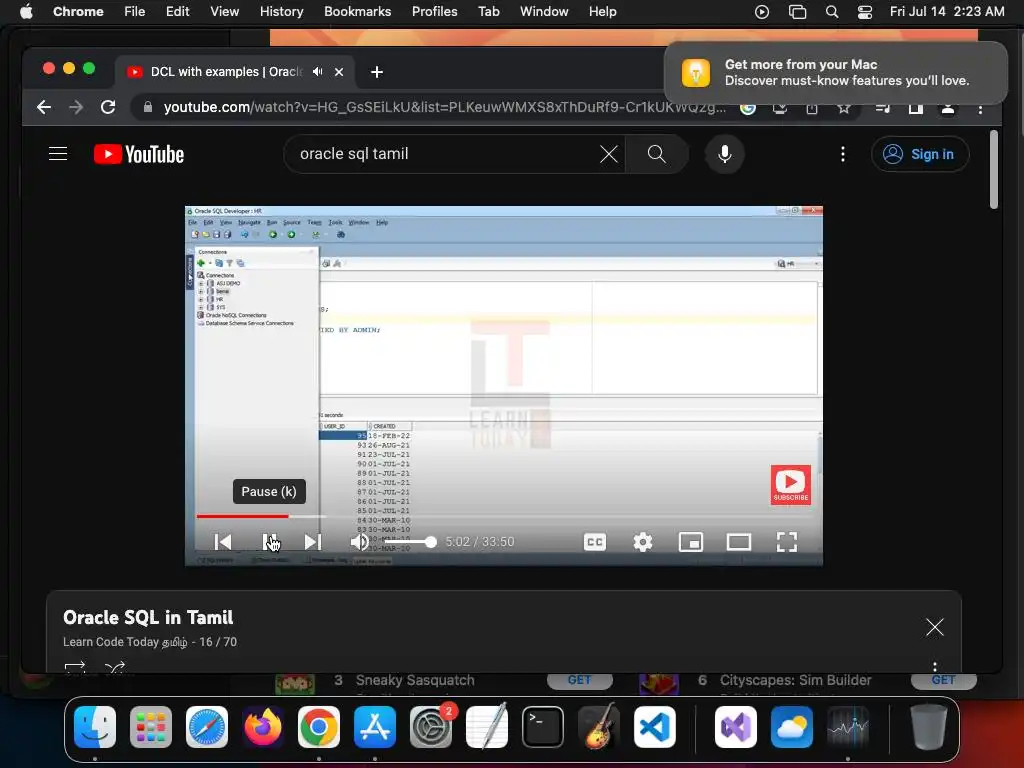Open Terminal from the Dock
Screen dimensions: 1024x768
(x=543, y=727)
